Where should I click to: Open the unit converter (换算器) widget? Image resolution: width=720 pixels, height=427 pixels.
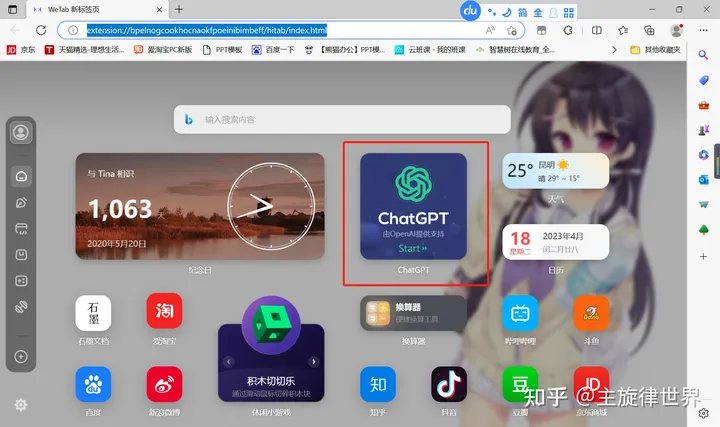pos(413,313)
